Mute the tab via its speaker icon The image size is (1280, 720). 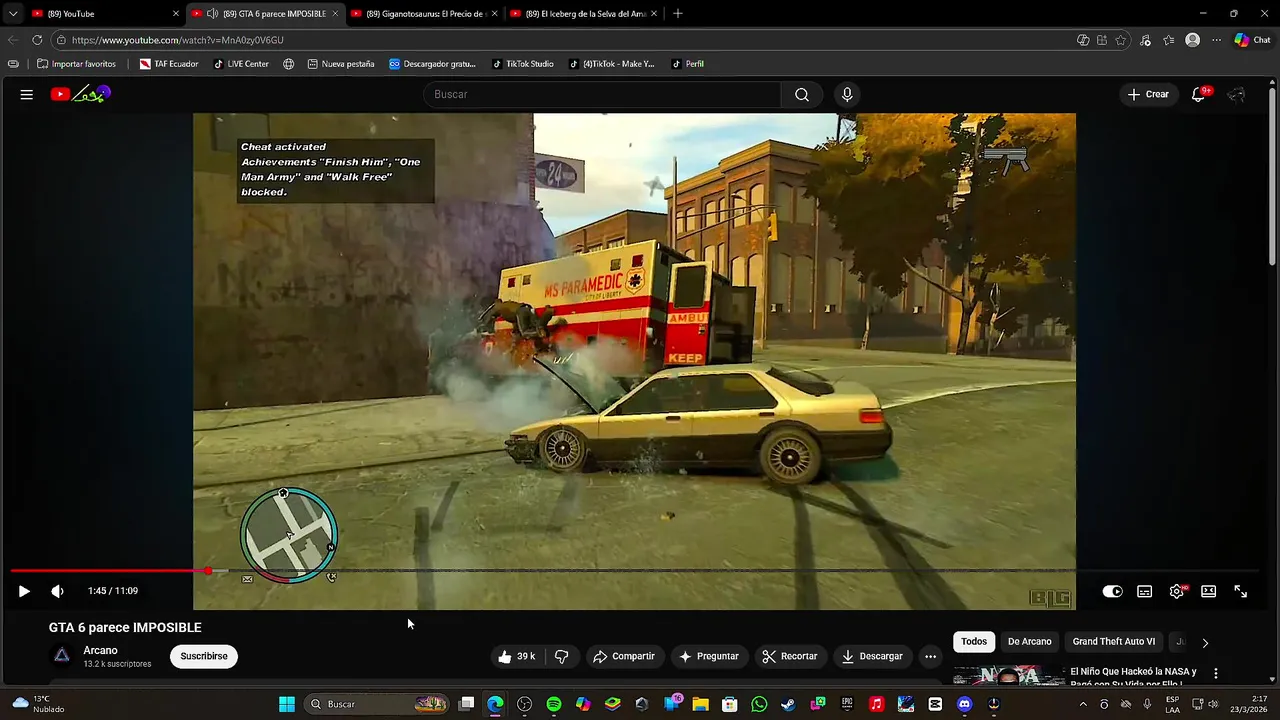click(x=213, y=14)
